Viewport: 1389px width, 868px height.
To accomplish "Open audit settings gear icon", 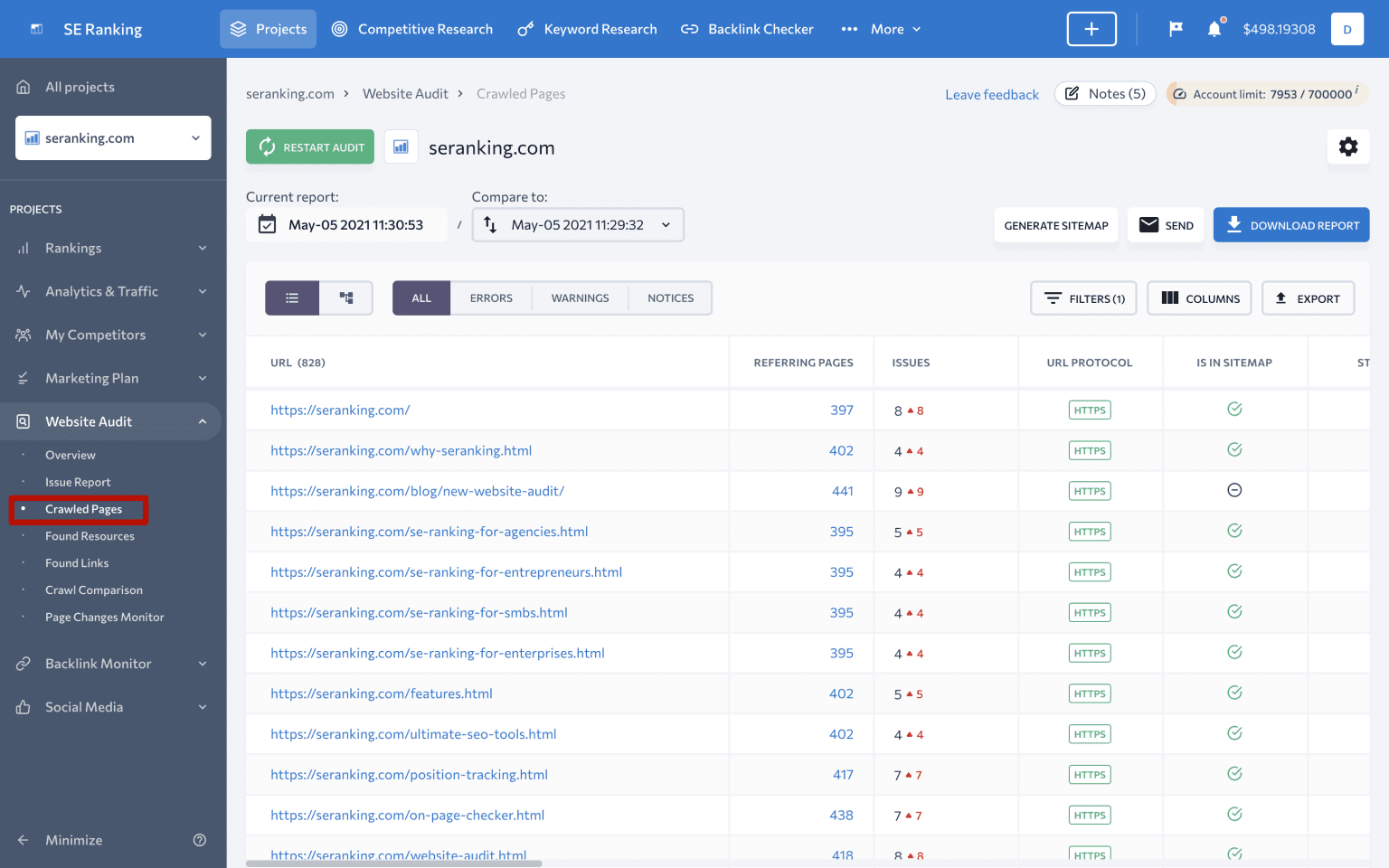I will [x=1348, y=146].
